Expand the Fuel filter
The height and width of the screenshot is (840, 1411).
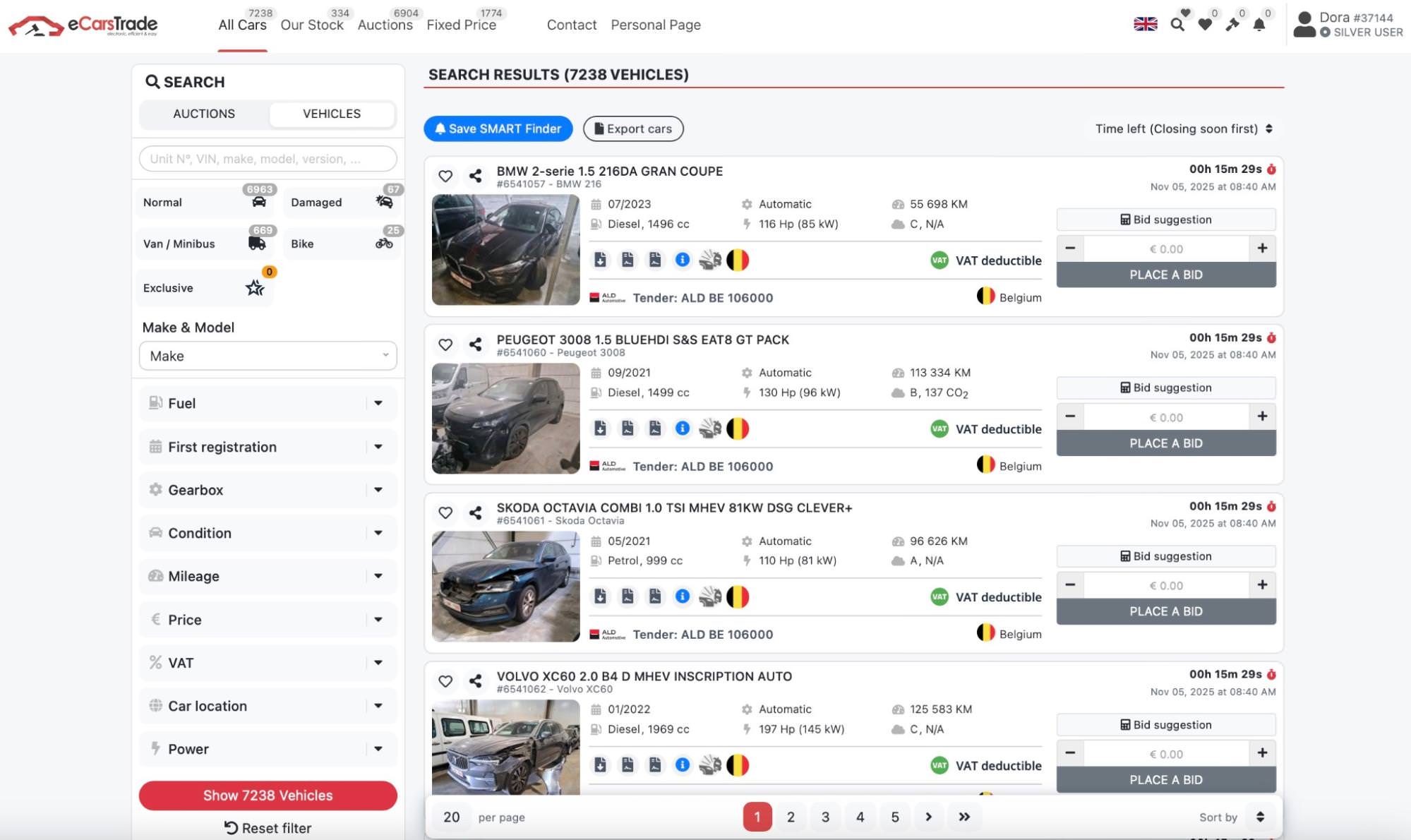[x=268, y=403]
